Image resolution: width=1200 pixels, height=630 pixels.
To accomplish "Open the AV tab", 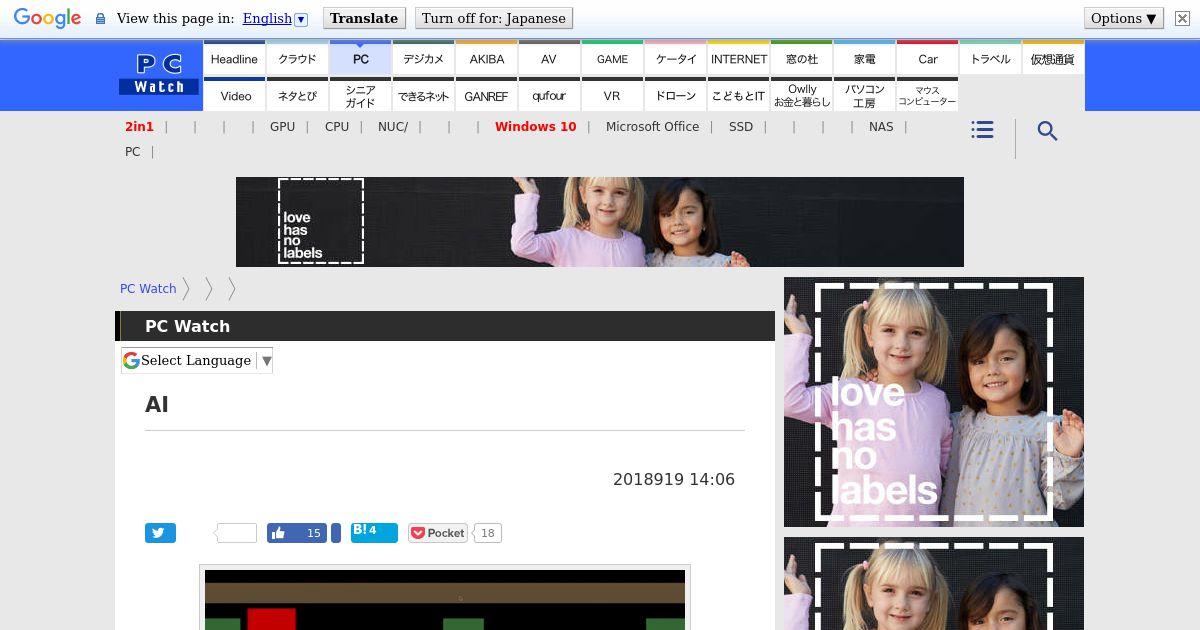I will (x=549, y=59).
